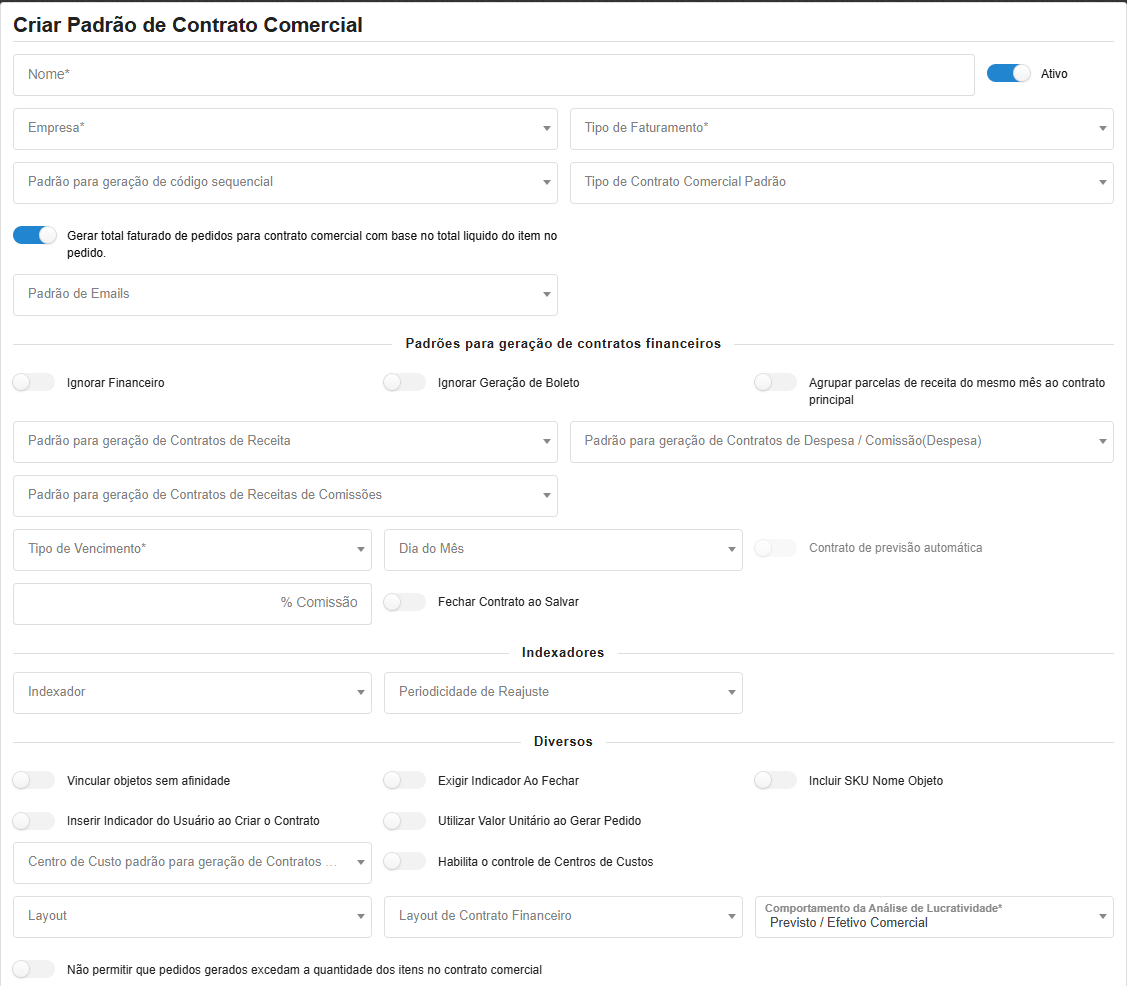Enable the Ignorar Financeiro switch
The width and height of the screenshot is (1127, 986).
pos(34,382)
